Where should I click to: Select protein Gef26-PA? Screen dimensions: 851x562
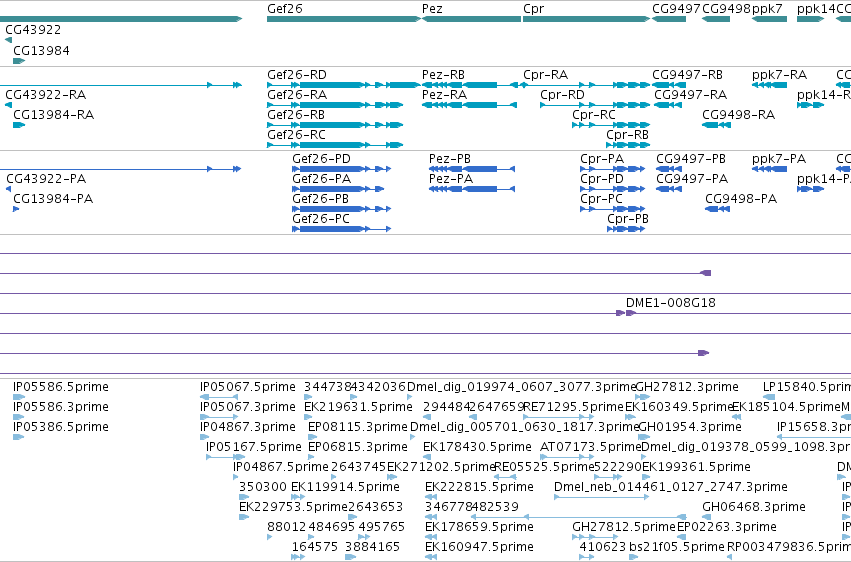coord(321,179)
